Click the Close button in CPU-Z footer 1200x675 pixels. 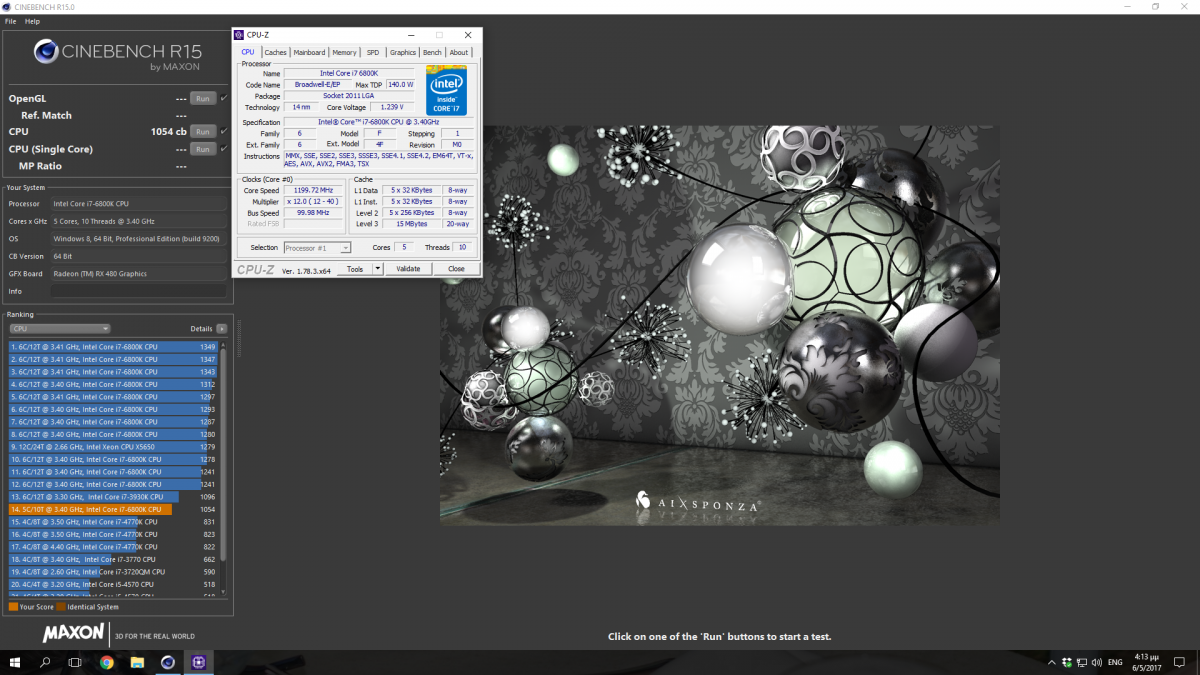pos(456,269)
